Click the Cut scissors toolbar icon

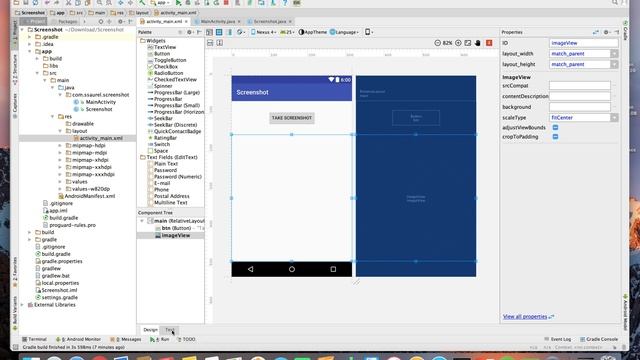69,3
